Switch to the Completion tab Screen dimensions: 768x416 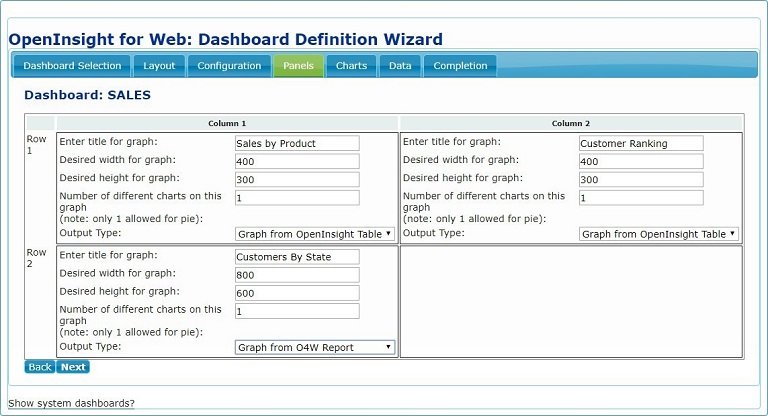[460, 66]
